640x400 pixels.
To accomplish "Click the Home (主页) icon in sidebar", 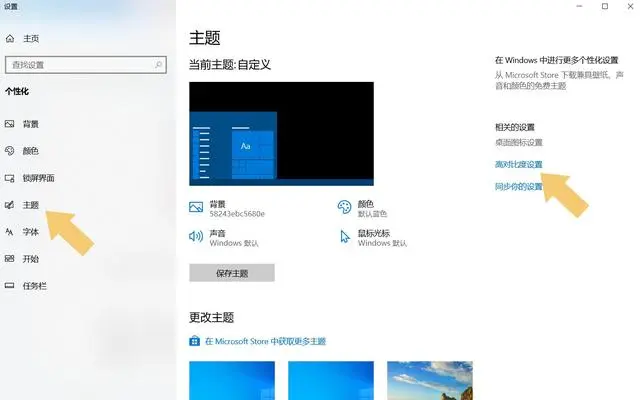I will (10, 38).
